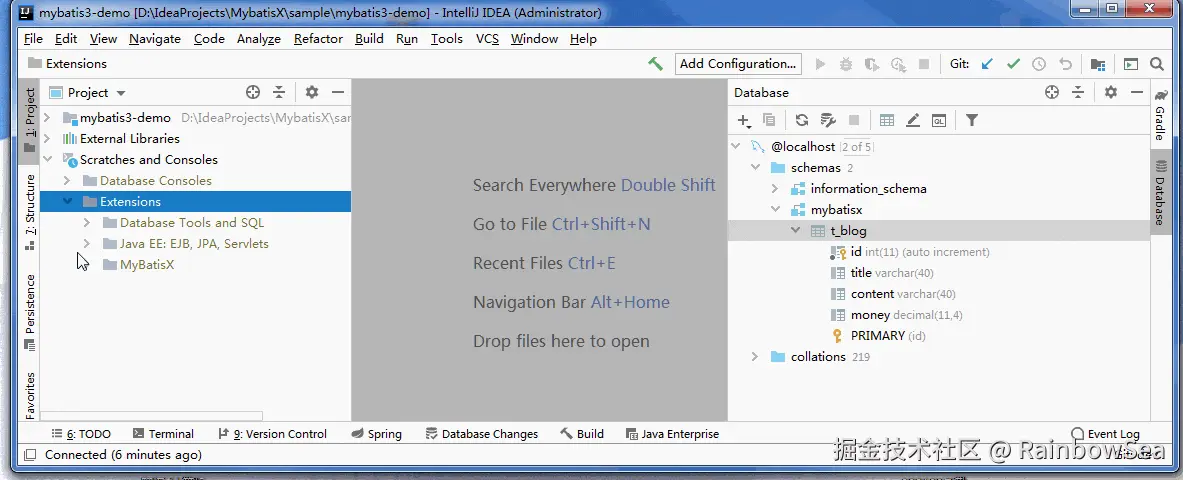1183x480 pixels.
Task: Expand Database Tools and SQL folder
Action: 87,223
